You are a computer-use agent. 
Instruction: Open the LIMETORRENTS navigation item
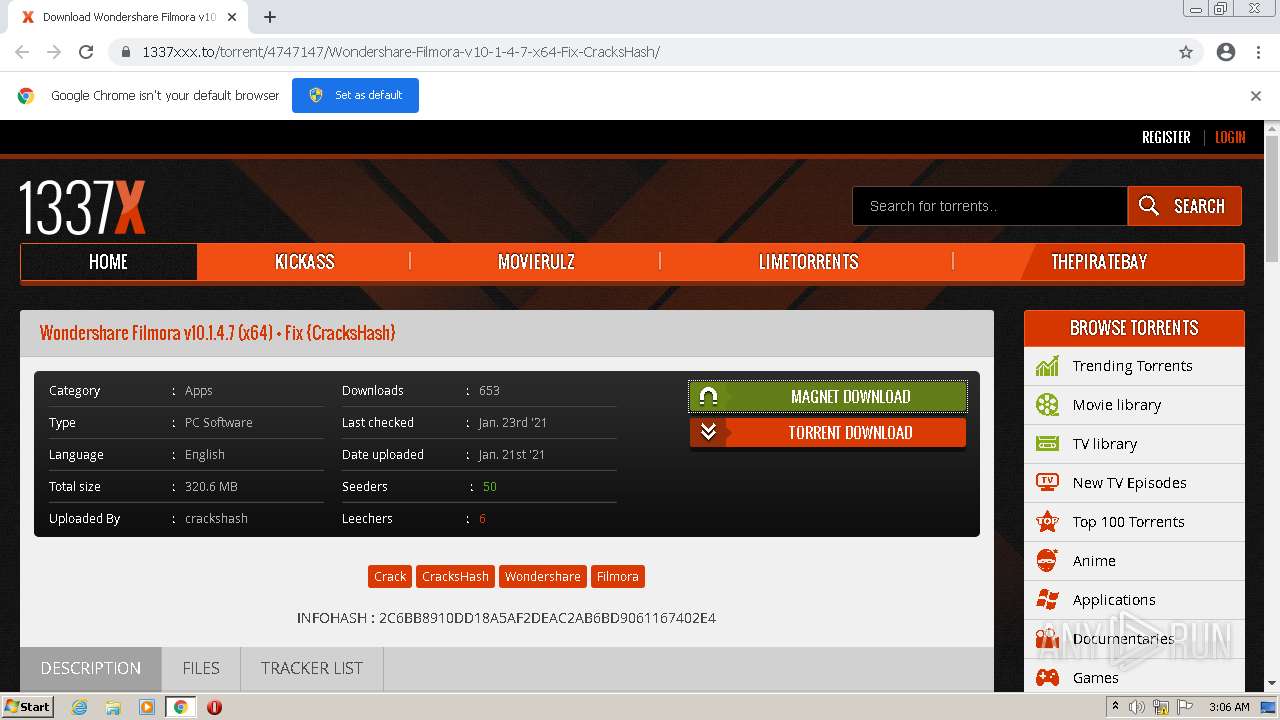[x=808, y=262]
